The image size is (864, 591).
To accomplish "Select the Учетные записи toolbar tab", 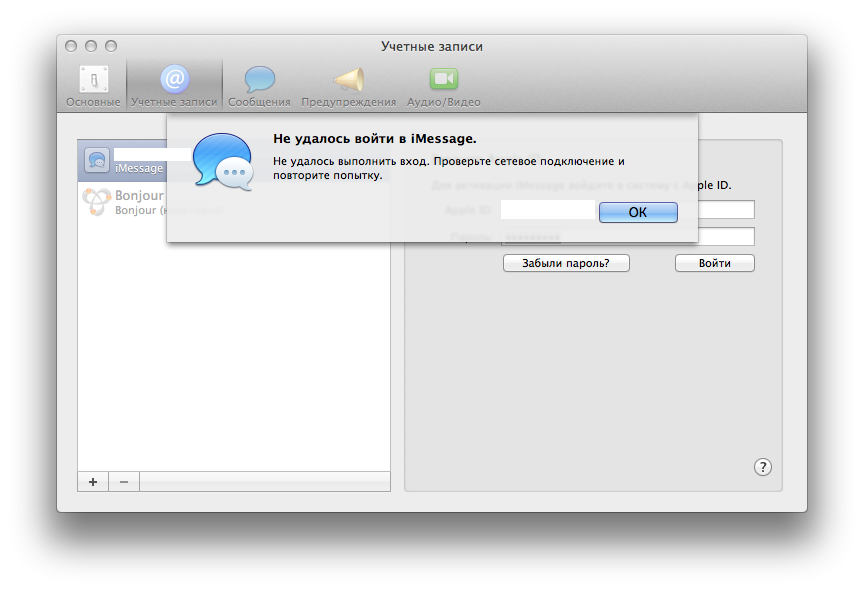I will coord(174,86).
